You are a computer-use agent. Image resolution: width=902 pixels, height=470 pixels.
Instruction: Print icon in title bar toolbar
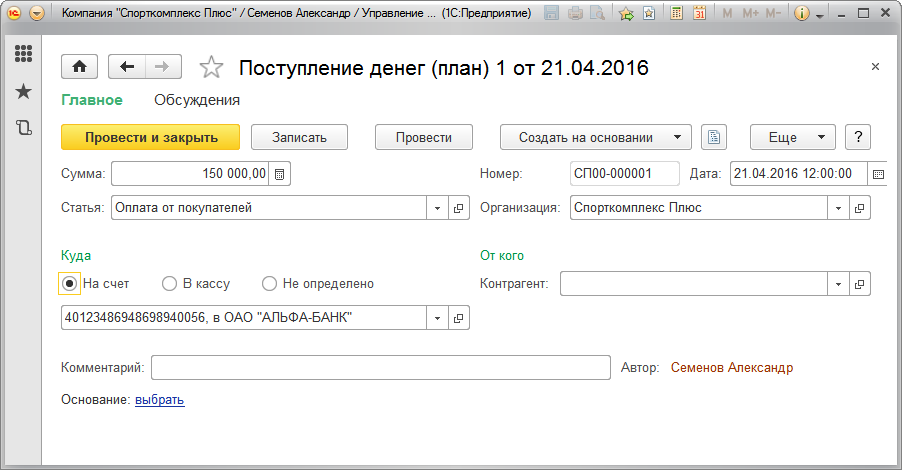point(575,13)
